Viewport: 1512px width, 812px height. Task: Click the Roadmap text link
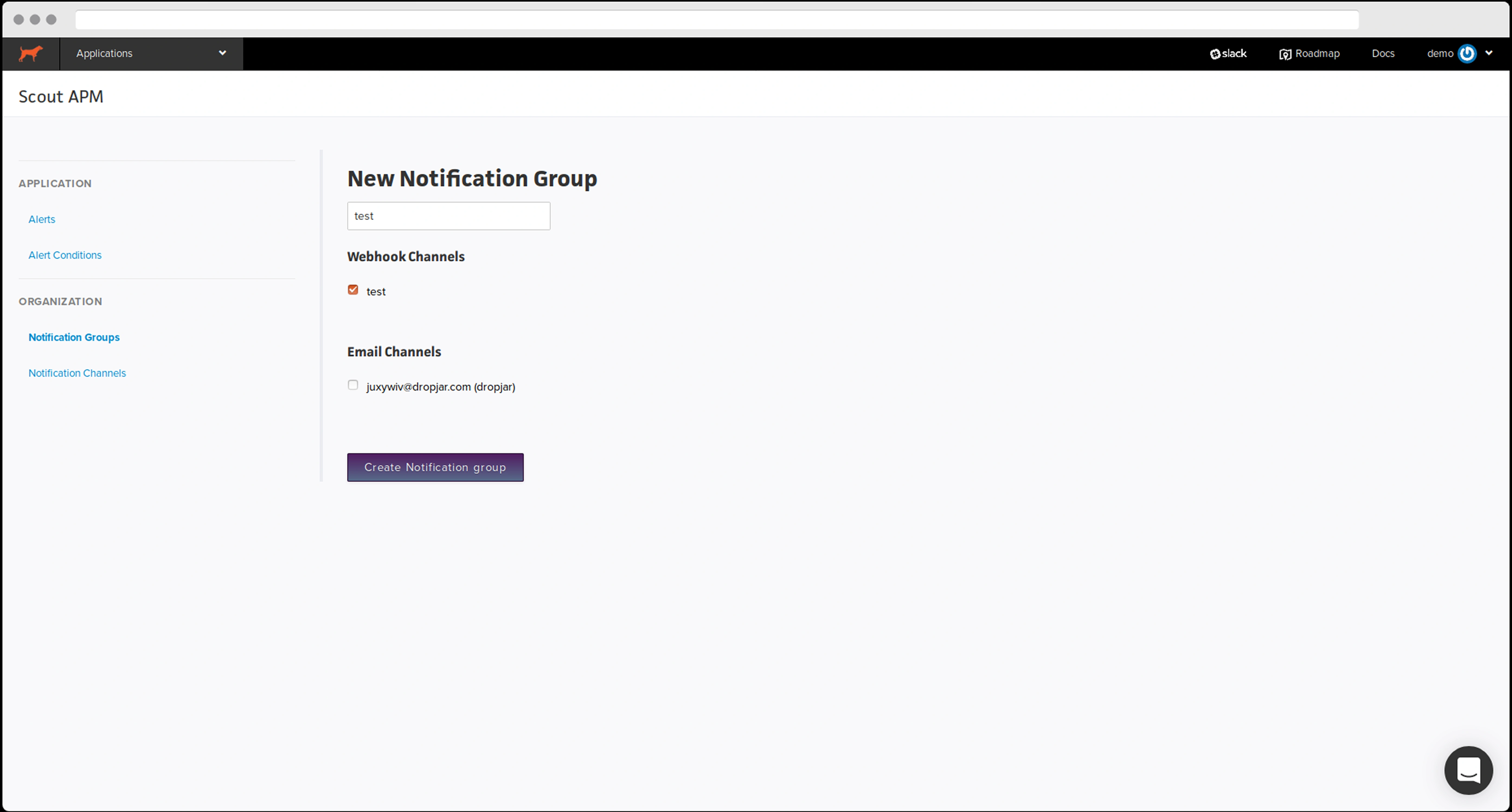(x=1317, y=53)
